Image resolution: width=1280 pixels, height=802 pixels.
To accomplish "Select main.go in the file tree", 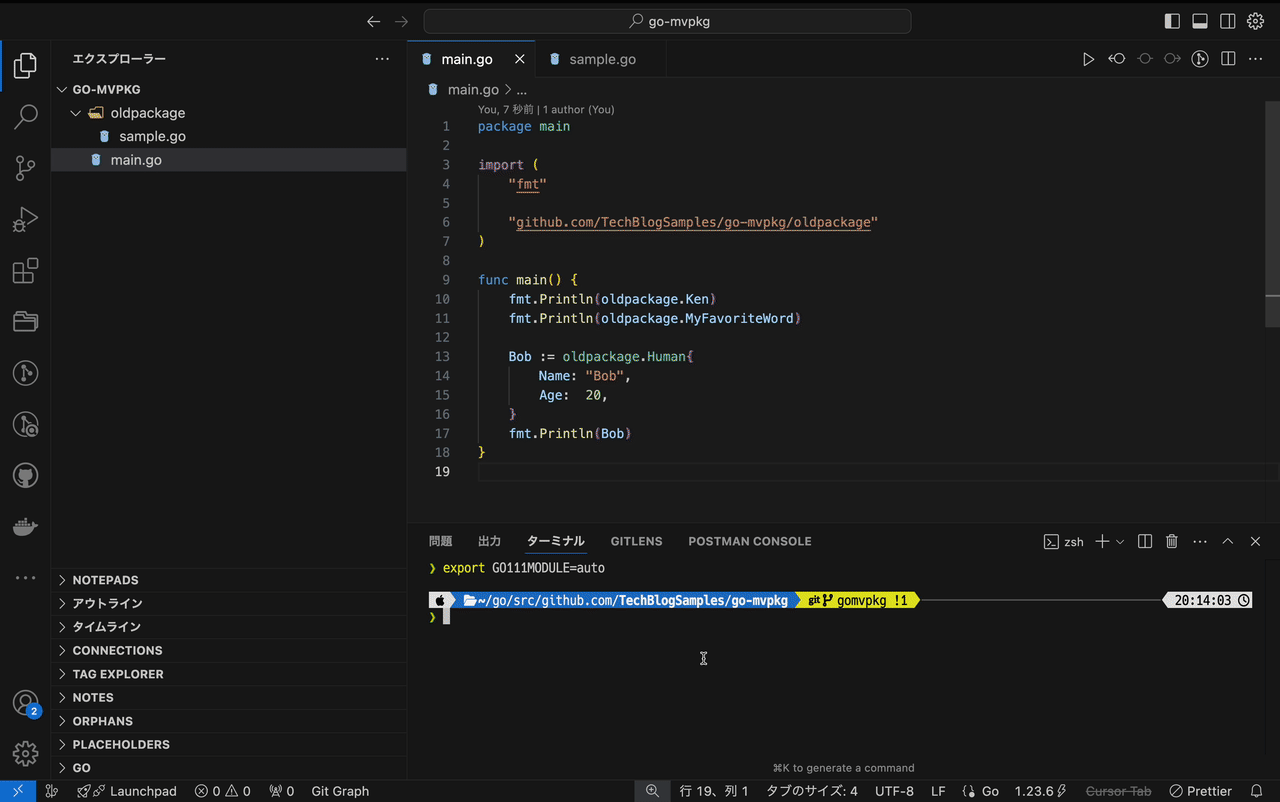I will coord(229,160).
